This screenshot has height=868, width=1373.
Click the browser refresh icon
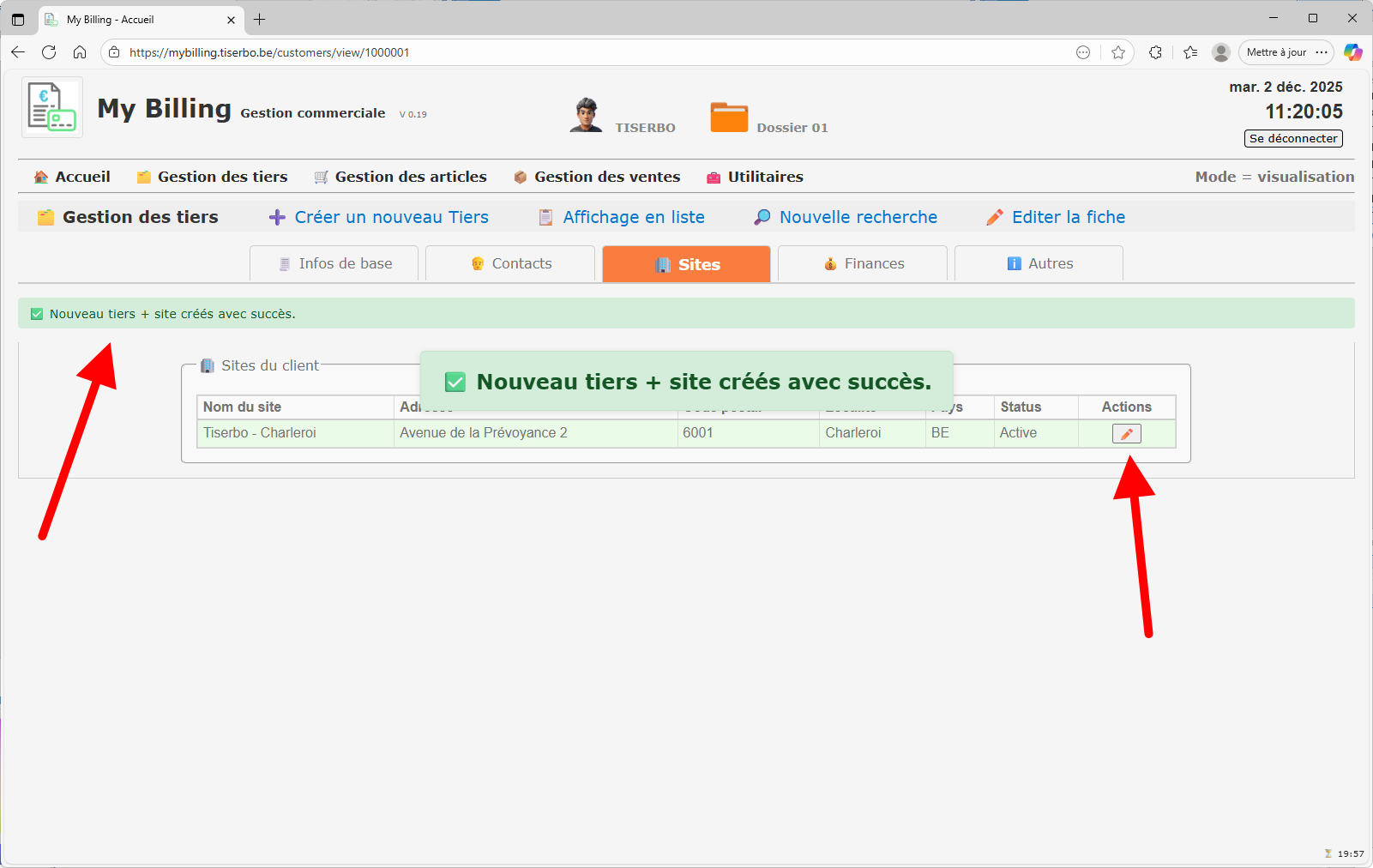coord(49,52)
